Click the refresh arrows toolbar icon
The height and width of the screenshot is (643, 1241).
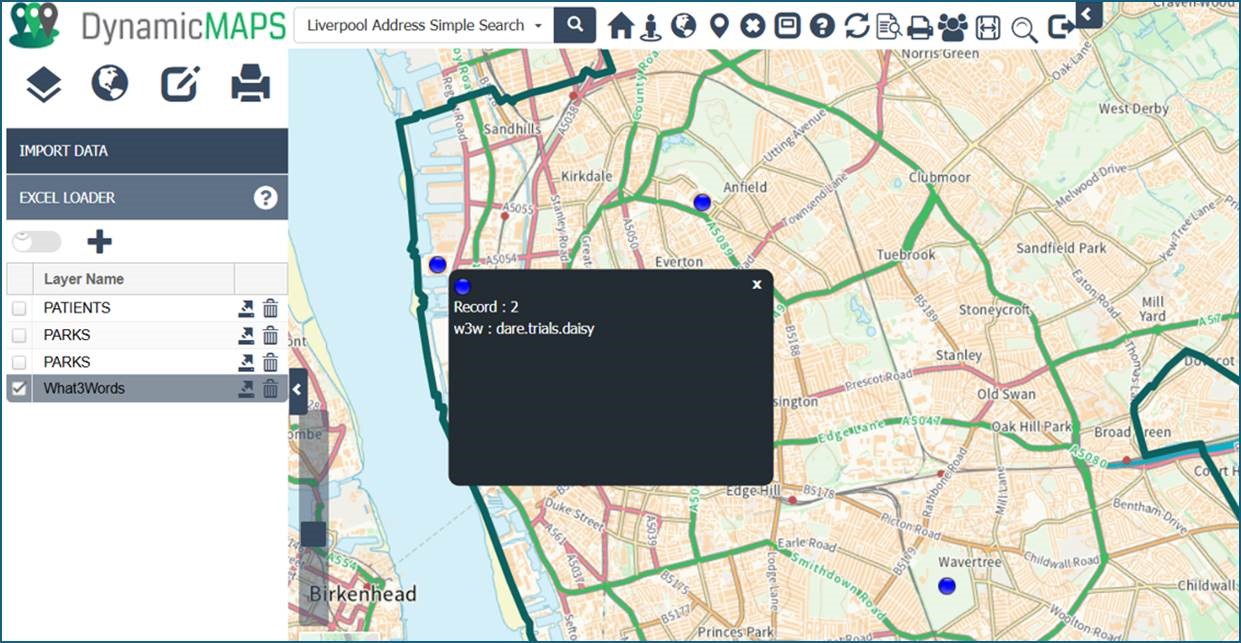(857, 26)
